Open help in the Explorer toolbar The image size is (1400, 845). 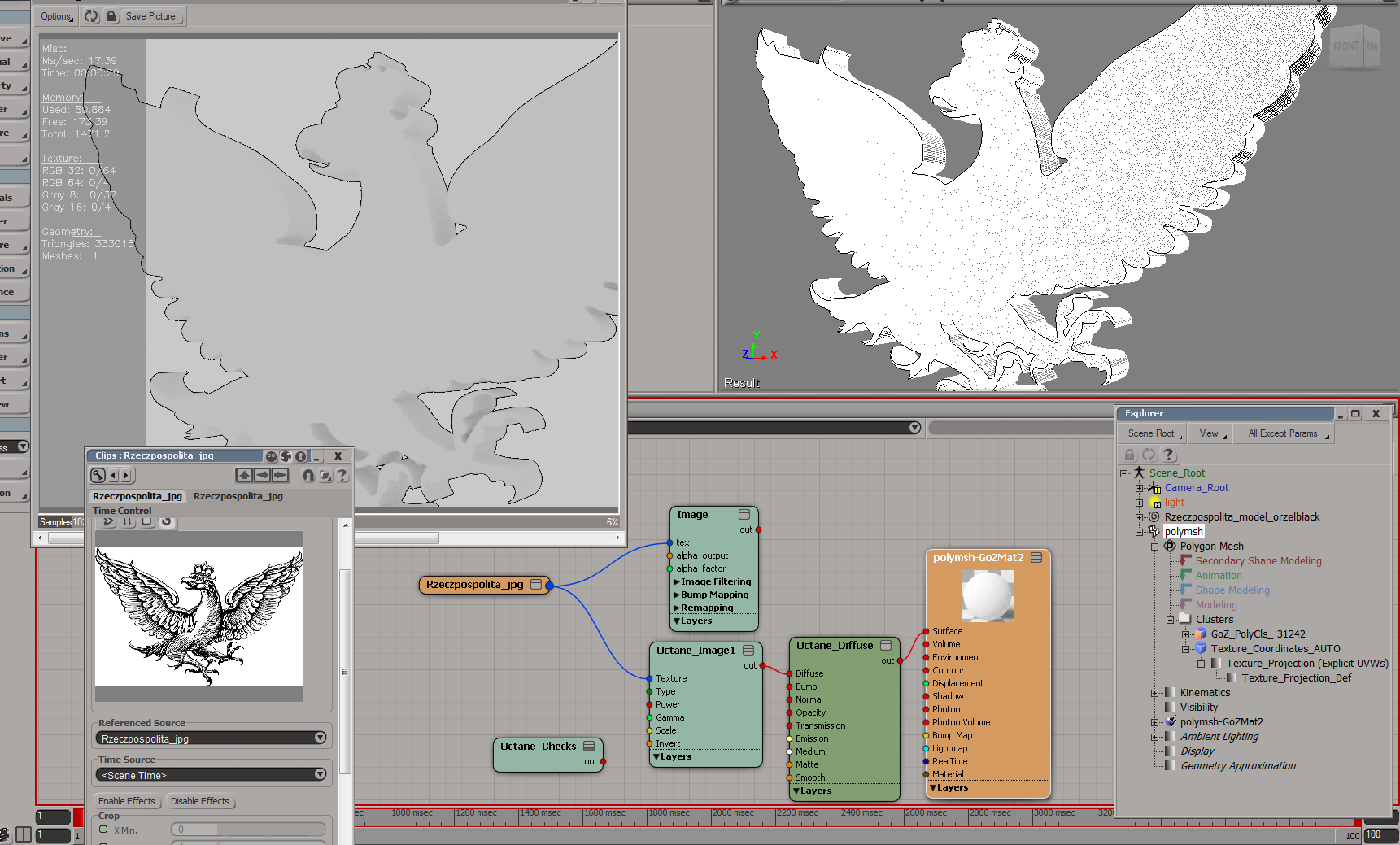(x=1168, y=455)
